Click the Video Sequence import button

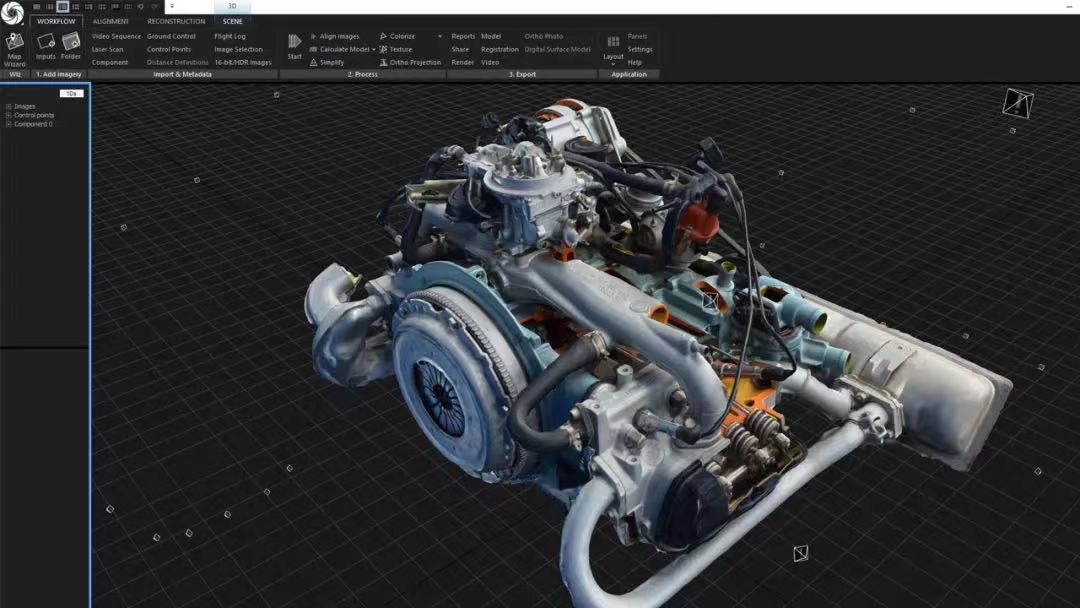point(116,37)
